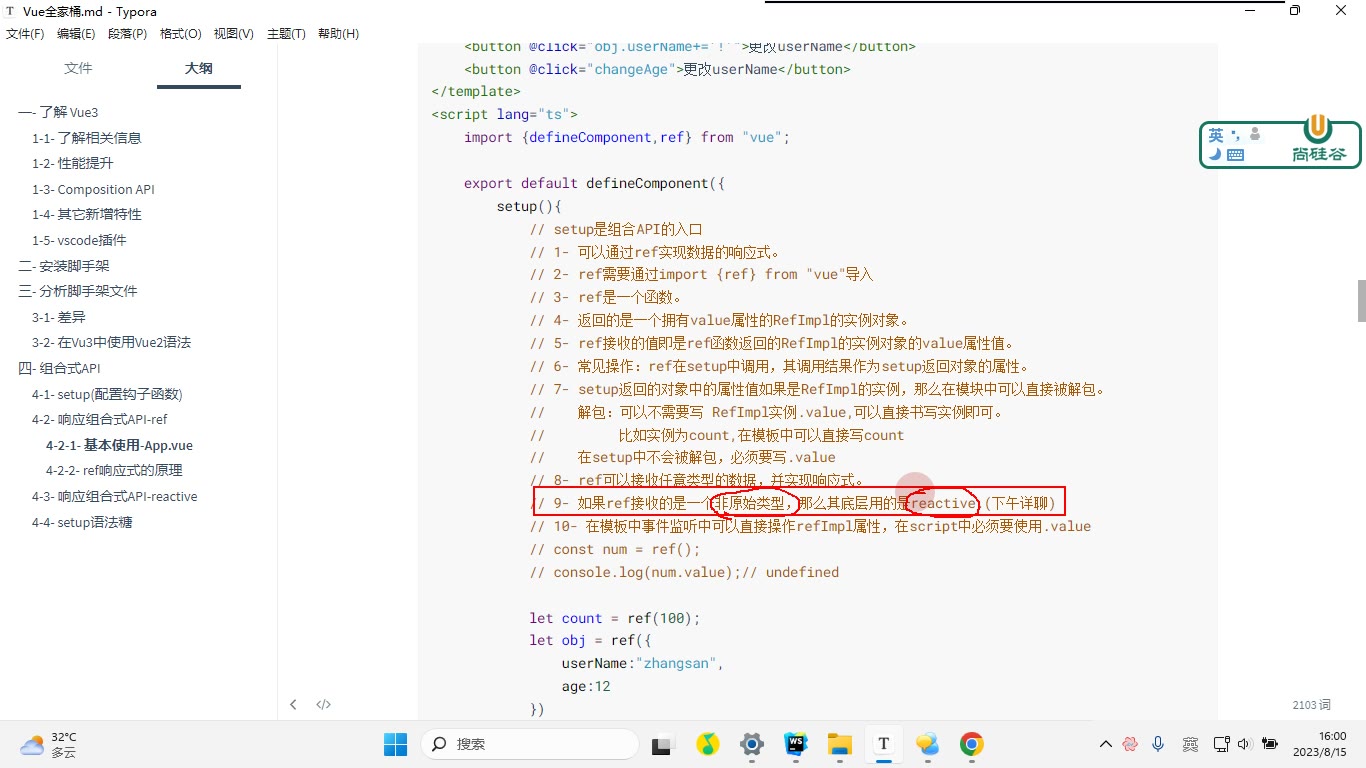Screen dimensions: 1366x768
Task: Jump to outline item 4-2-2- ref响应式的原理
Action: [114, 470]
